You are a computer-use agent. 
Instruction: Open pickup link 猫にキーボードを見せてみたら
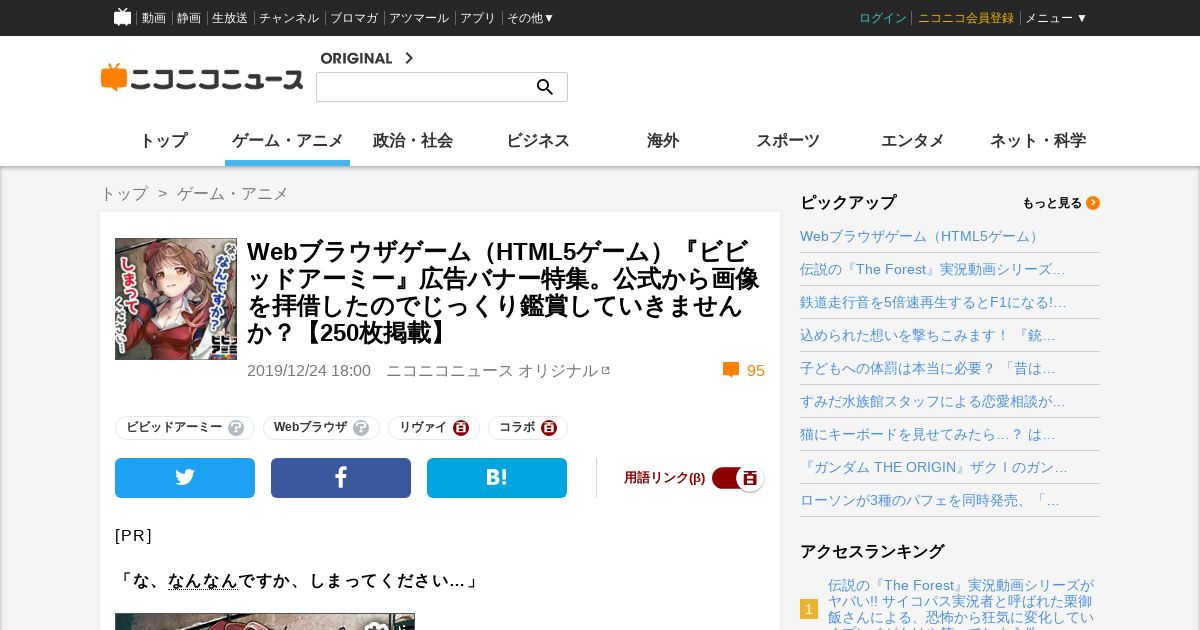pyautogui.click(x=928, y=435)
